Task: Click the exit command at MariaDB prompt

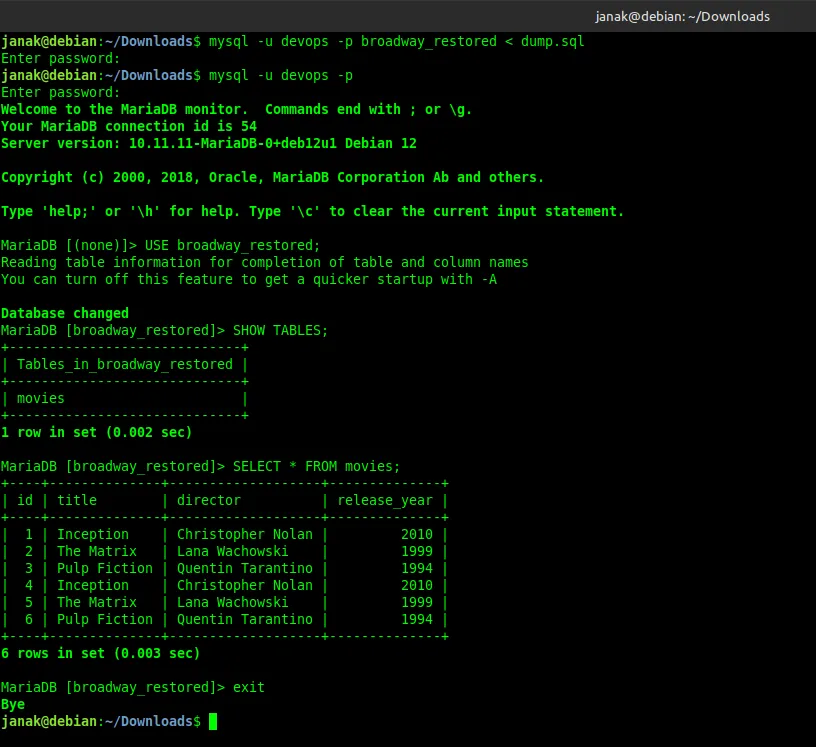Action: [x=249, y=687]
